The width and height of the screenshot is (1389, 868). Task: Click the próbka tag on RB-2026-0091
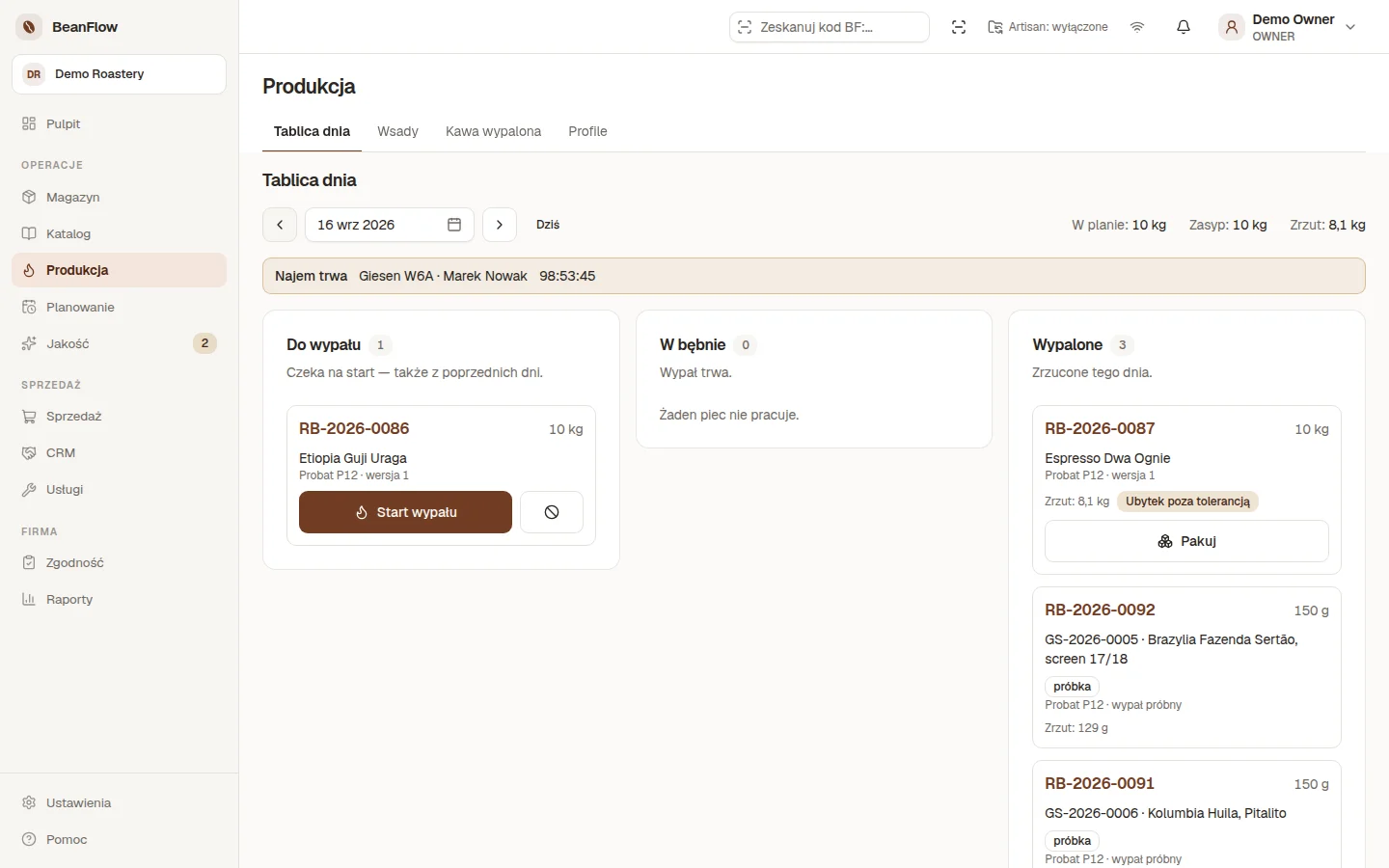(1072, 841)
